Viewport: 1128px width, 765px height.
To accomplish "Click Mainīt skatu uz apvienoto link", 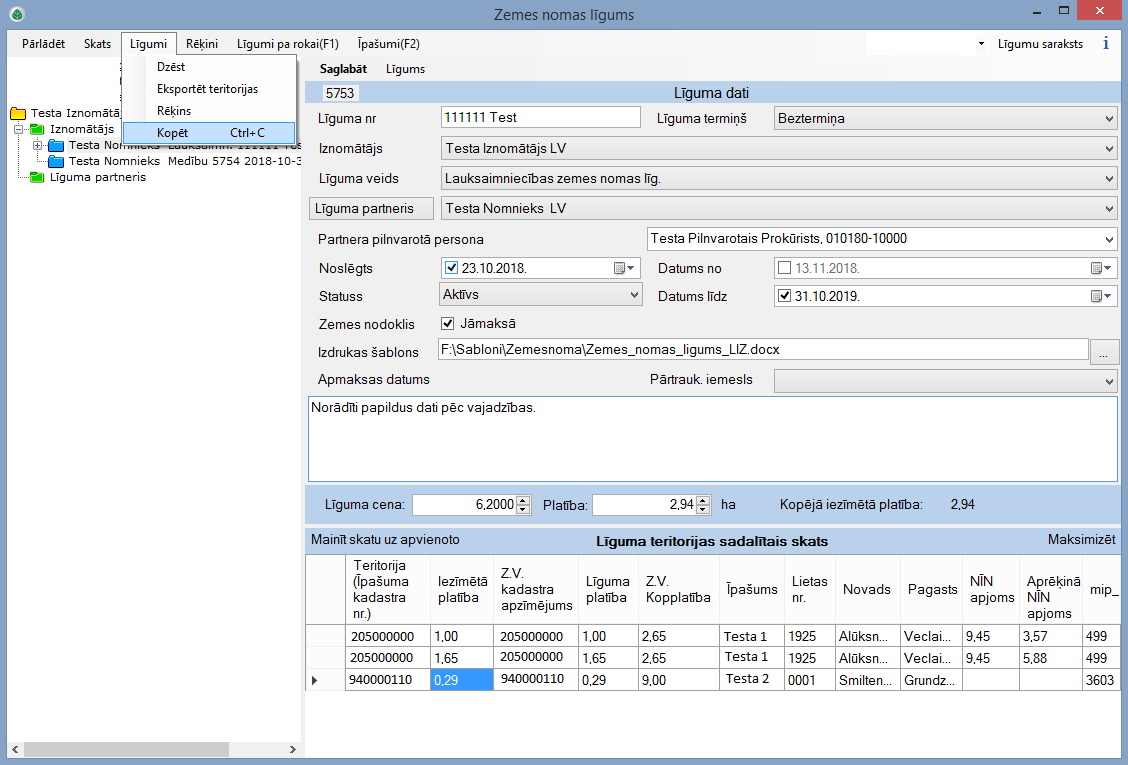I will click(x=385, y=540).
